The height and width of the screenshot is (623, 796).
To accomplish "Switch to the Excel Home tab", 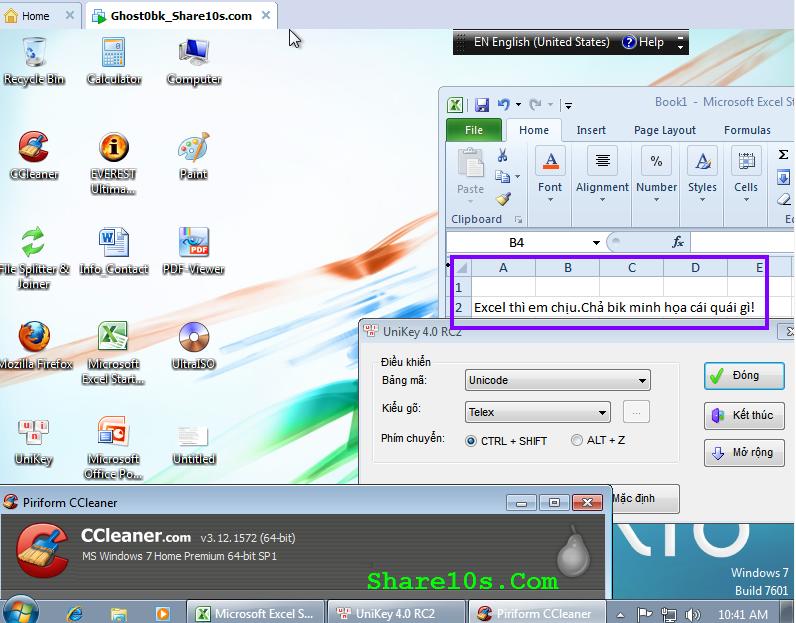I will pos(534,130).
